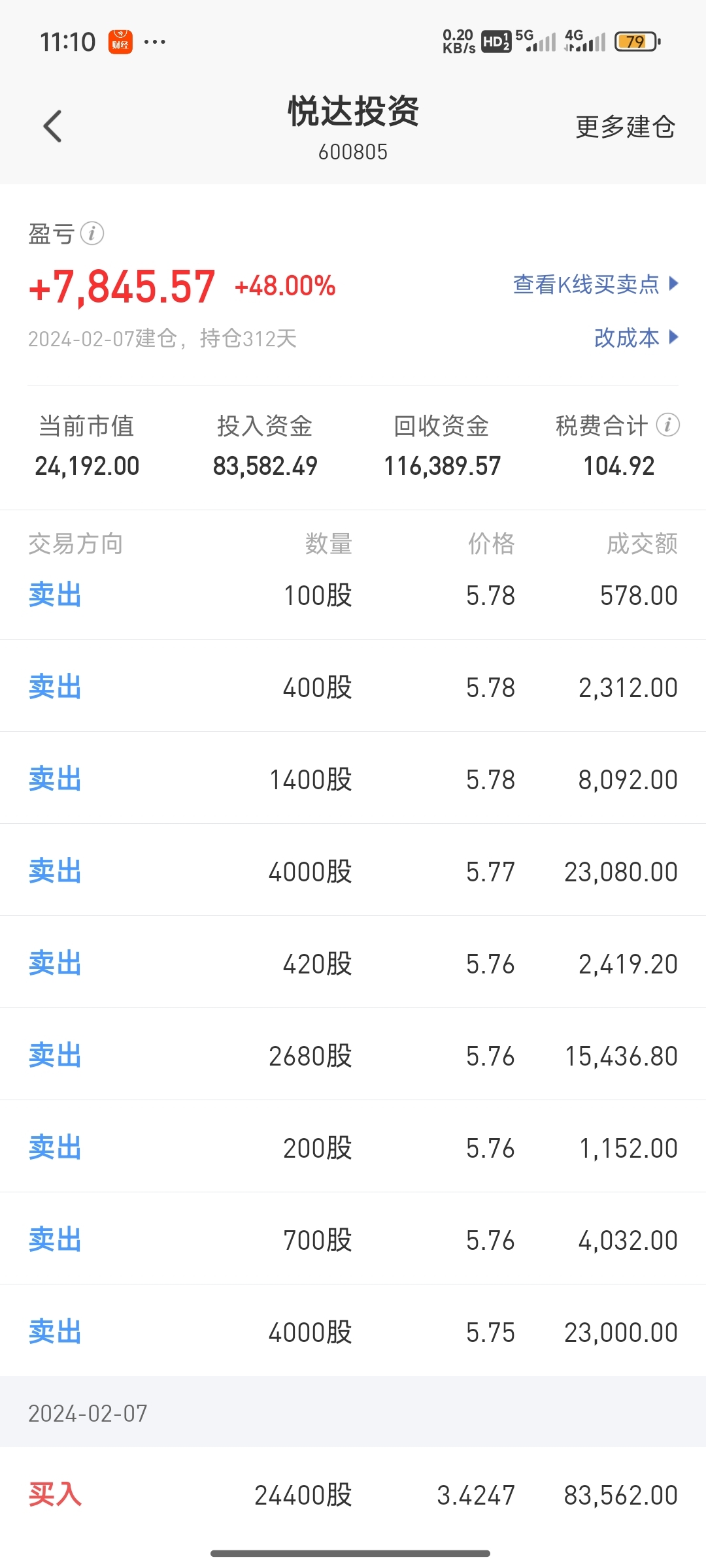
Task: Tap the 悦达投资 stock title
Action: [353, 111]
